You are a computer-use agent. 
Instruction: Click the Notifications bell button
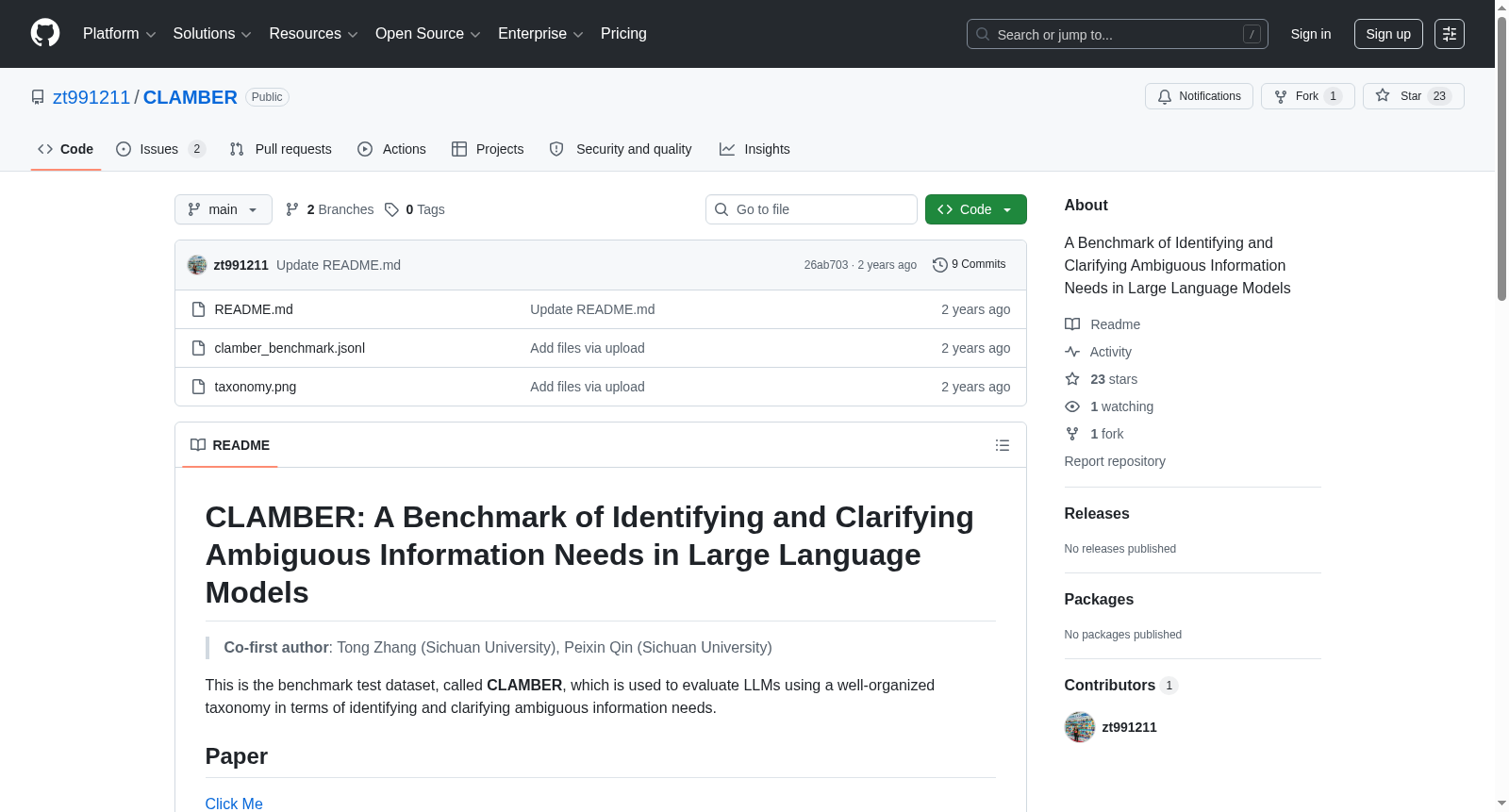(x=1199, y=96)
